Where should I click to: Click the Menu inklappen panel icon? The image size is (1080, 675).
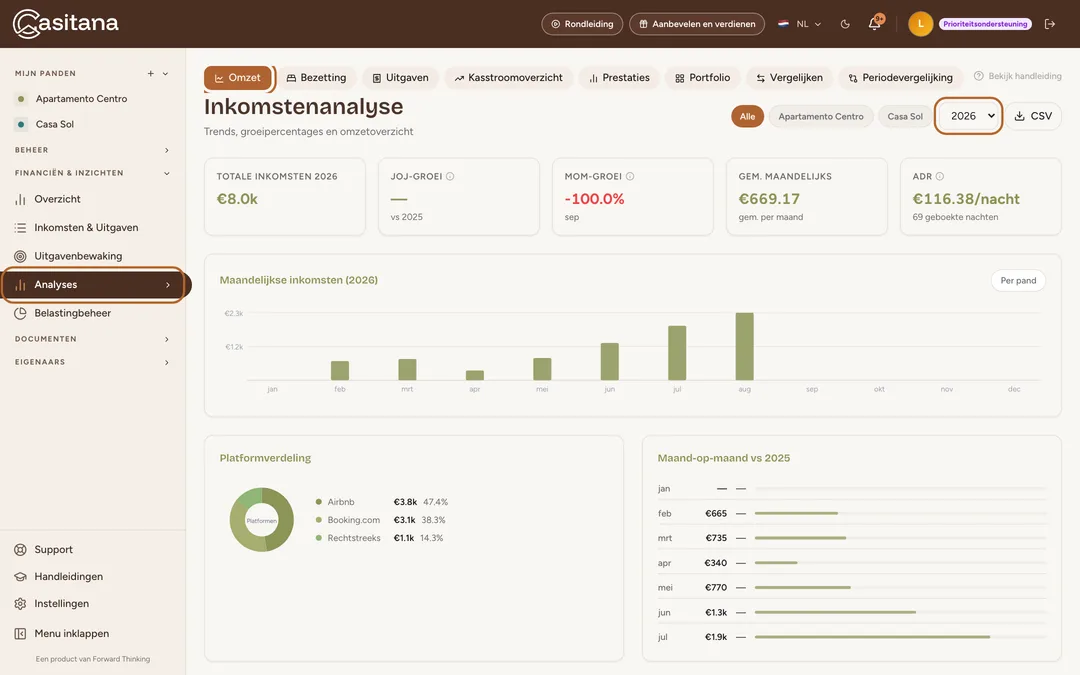(20, 634)
